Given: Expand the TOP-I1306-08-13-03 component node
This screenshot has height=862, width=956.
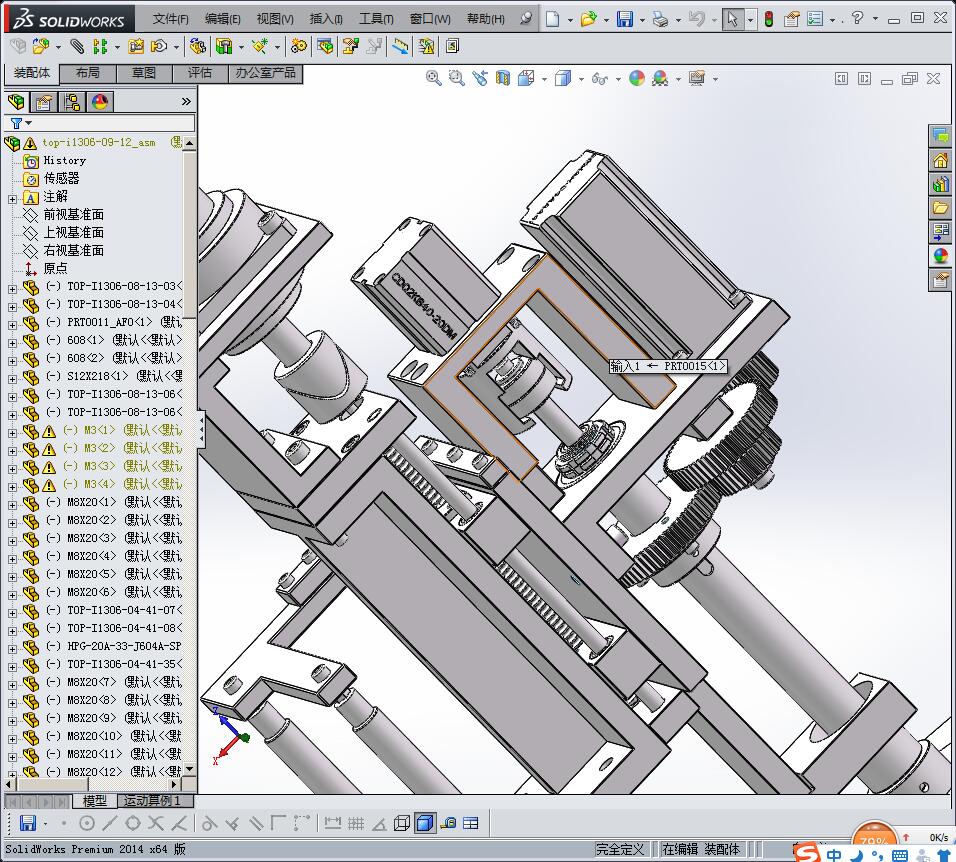Looking at the screenshot, I should [12, 288].
